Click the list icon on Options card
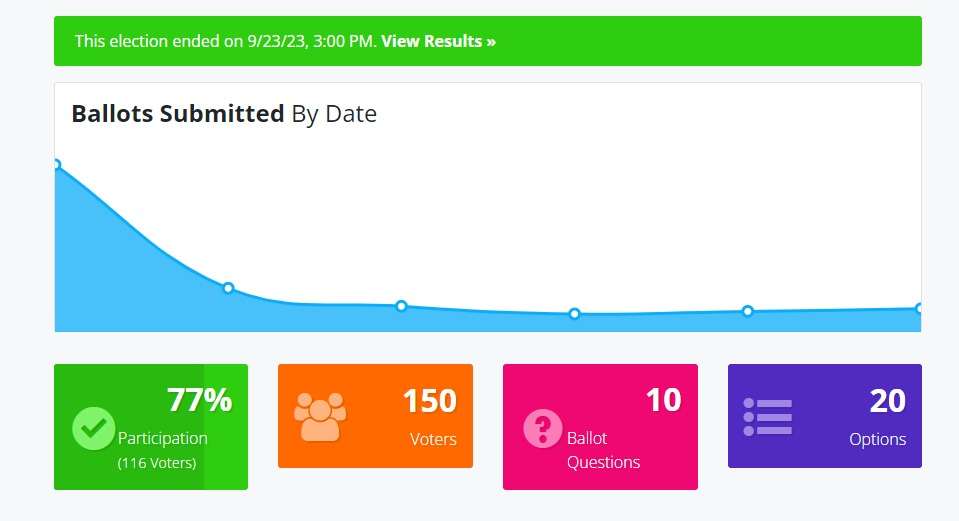This screenshot has width=959, height=521. pos(767,417)
